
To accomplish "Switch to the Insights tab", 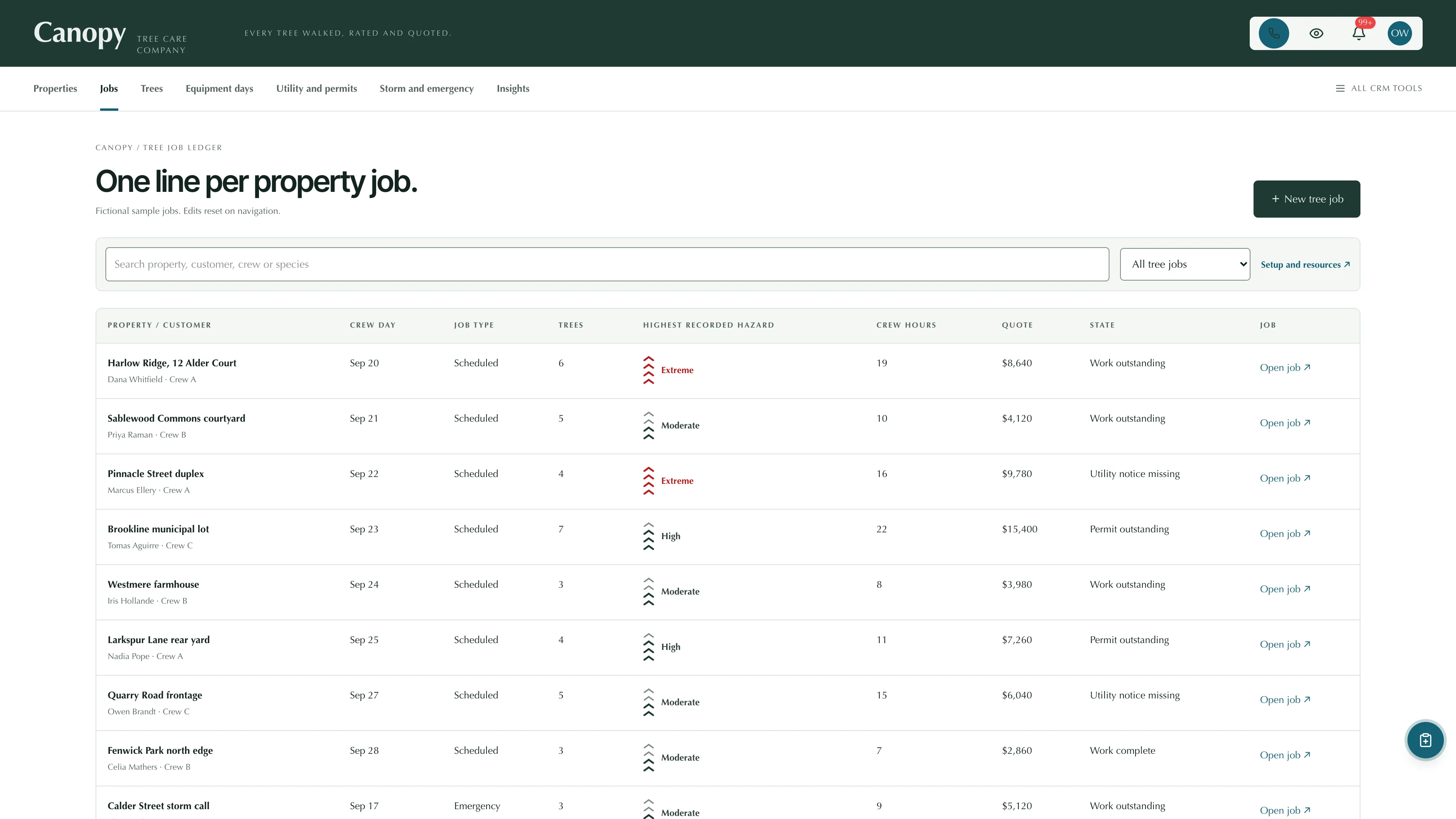I will point(513,89).
